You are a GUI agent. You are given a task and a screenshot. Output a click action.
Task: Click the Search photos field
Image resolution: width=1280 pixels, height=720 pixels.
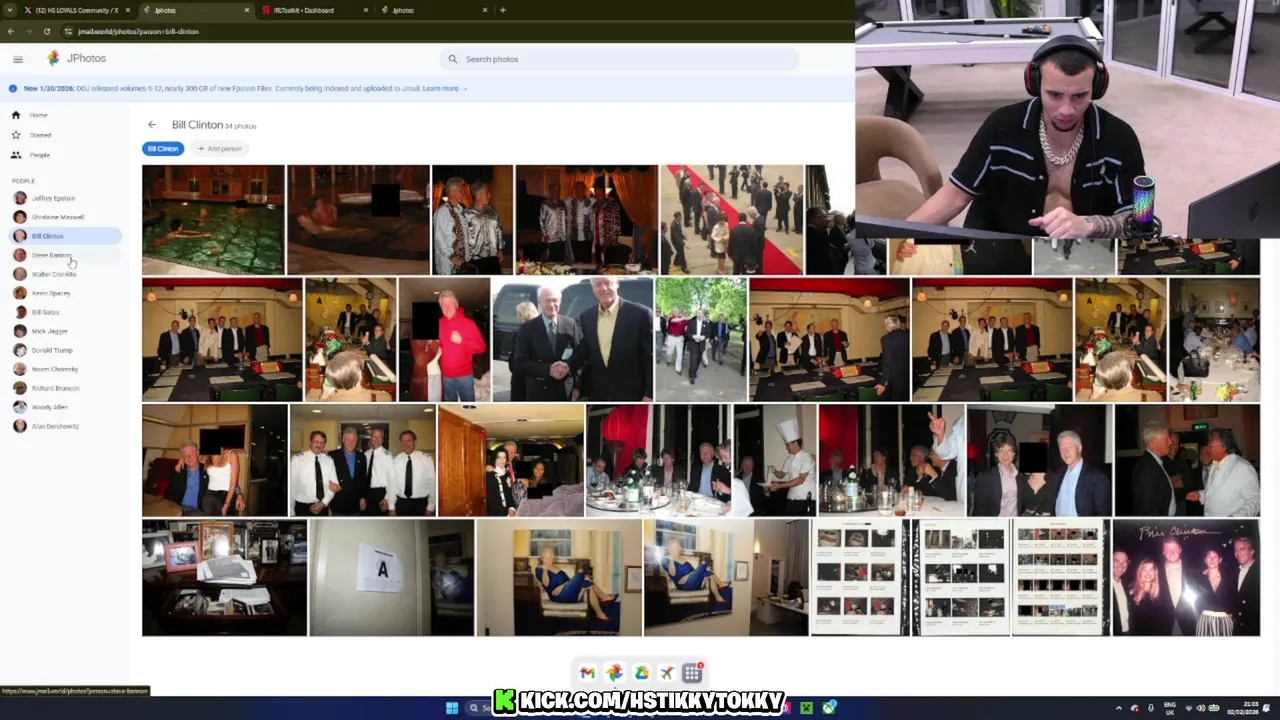[x=619, y=59]
